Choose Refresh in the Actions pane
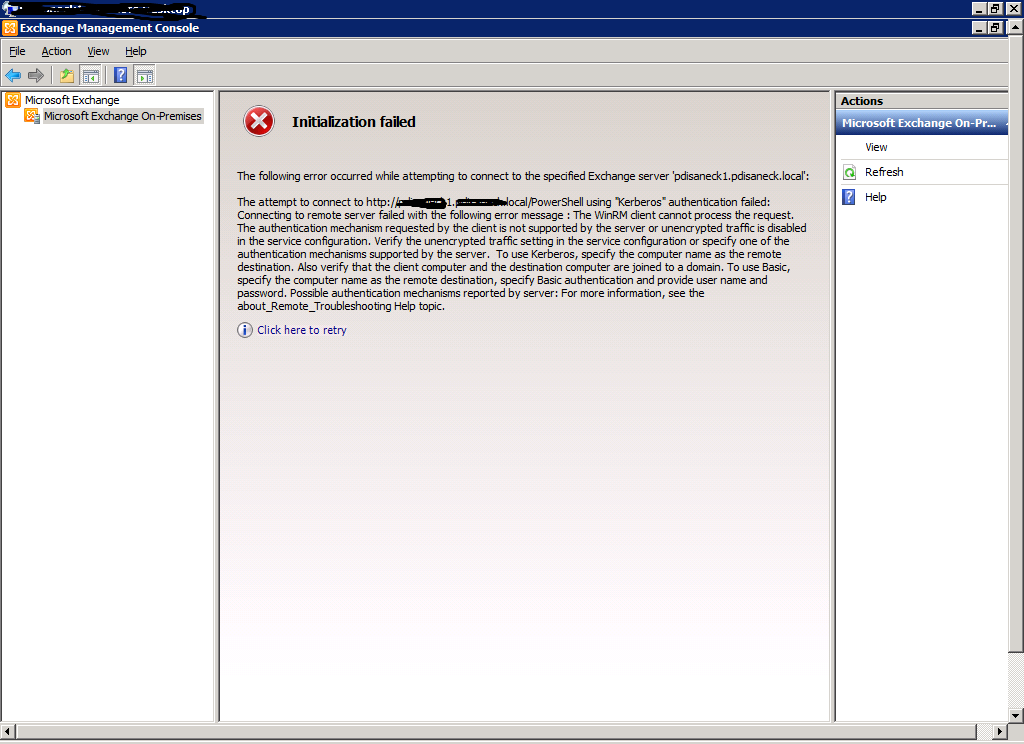 point(884,172)
